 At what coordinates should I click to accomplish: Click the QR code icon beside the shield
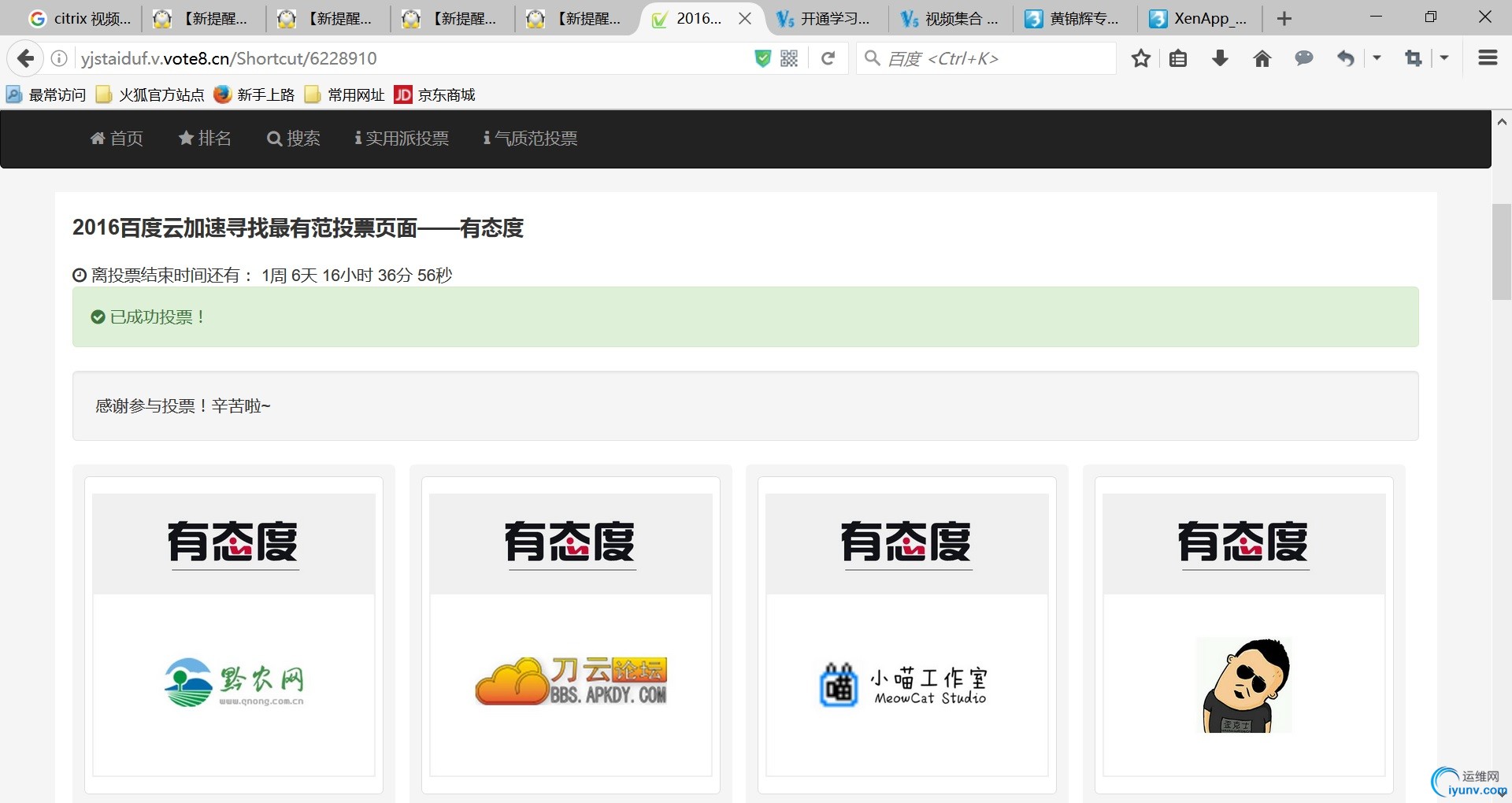[788, 57]
